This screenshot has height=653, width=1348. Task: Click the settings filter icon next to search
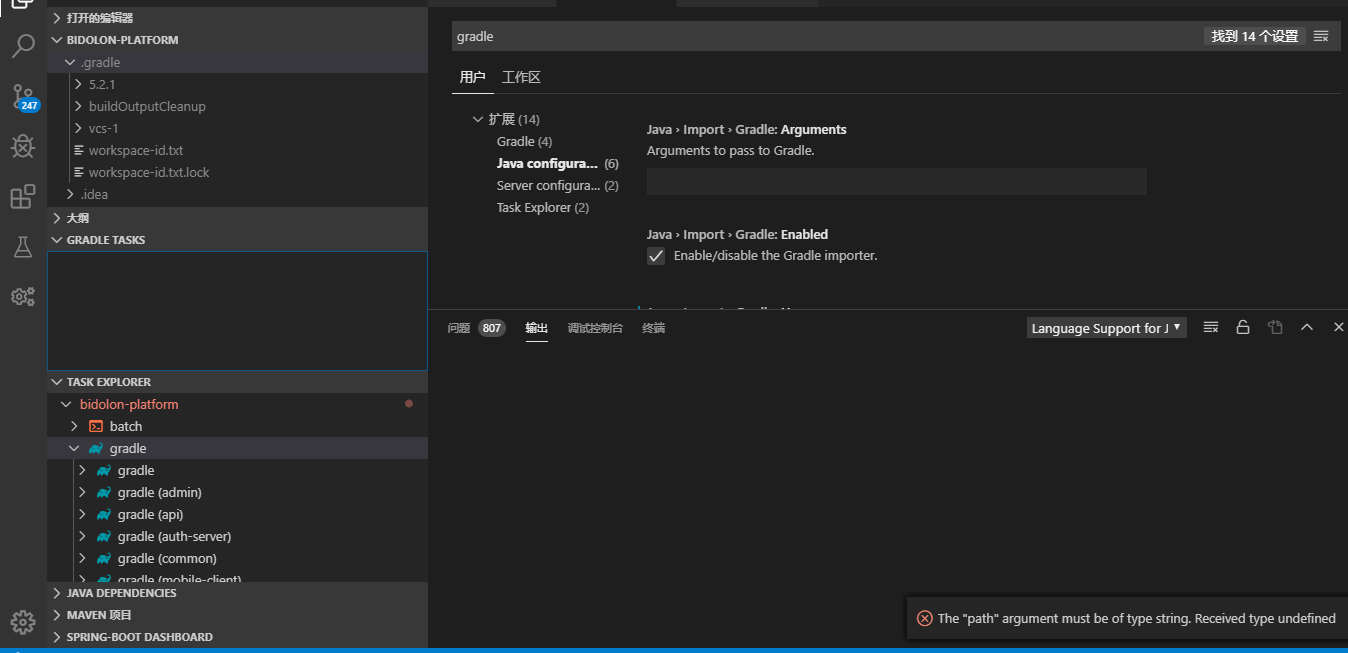(x=1321, y=36)
